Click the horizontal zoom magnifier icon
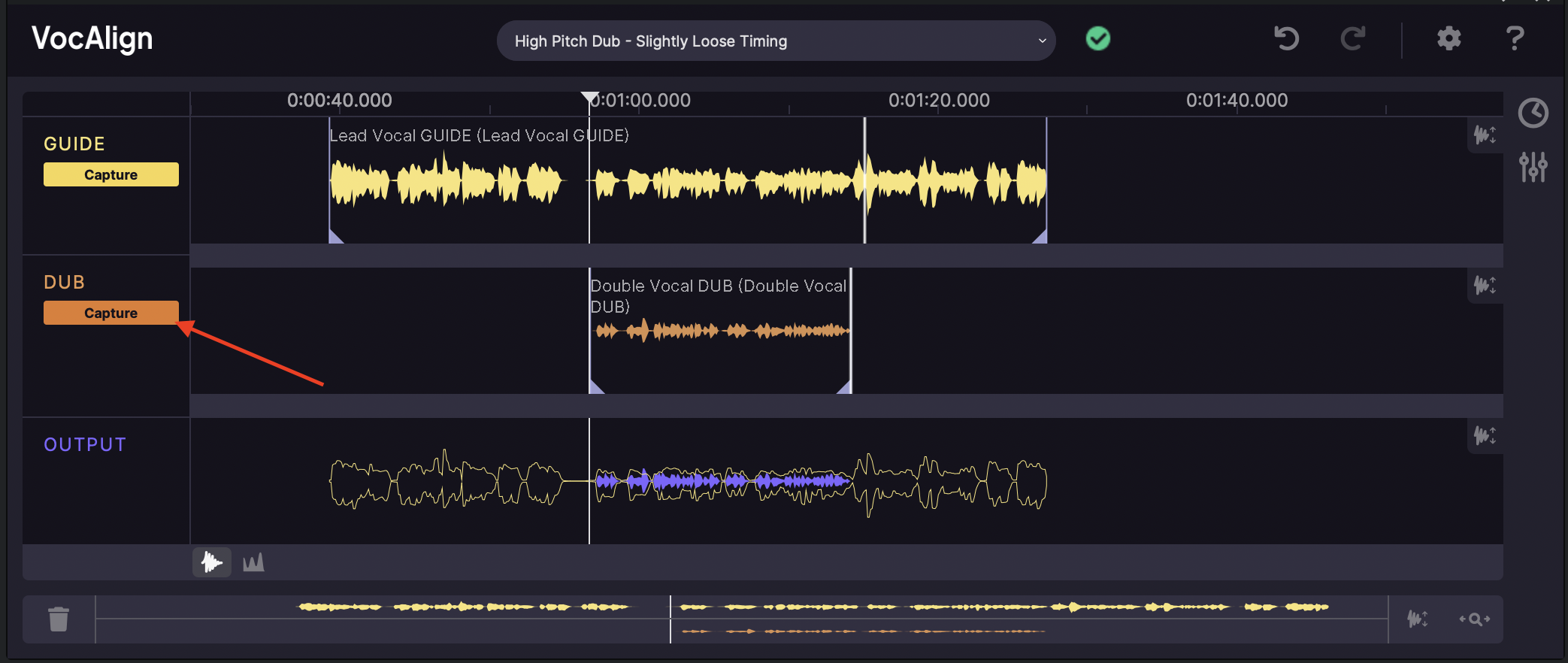The width and height of the screenshot is (1568, 663). coord(1475,619)
